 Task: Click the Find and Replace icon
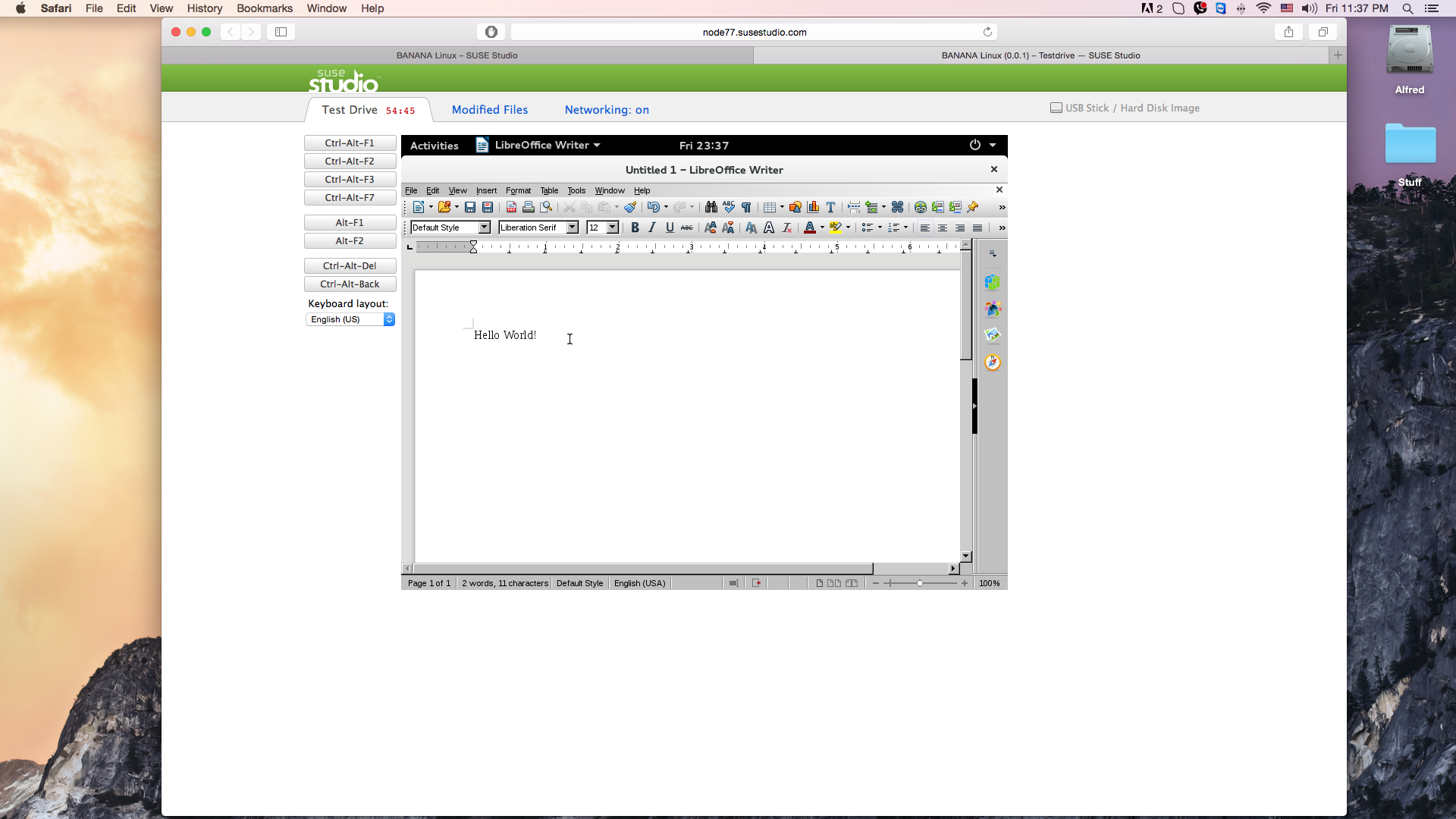click(711, 207)
